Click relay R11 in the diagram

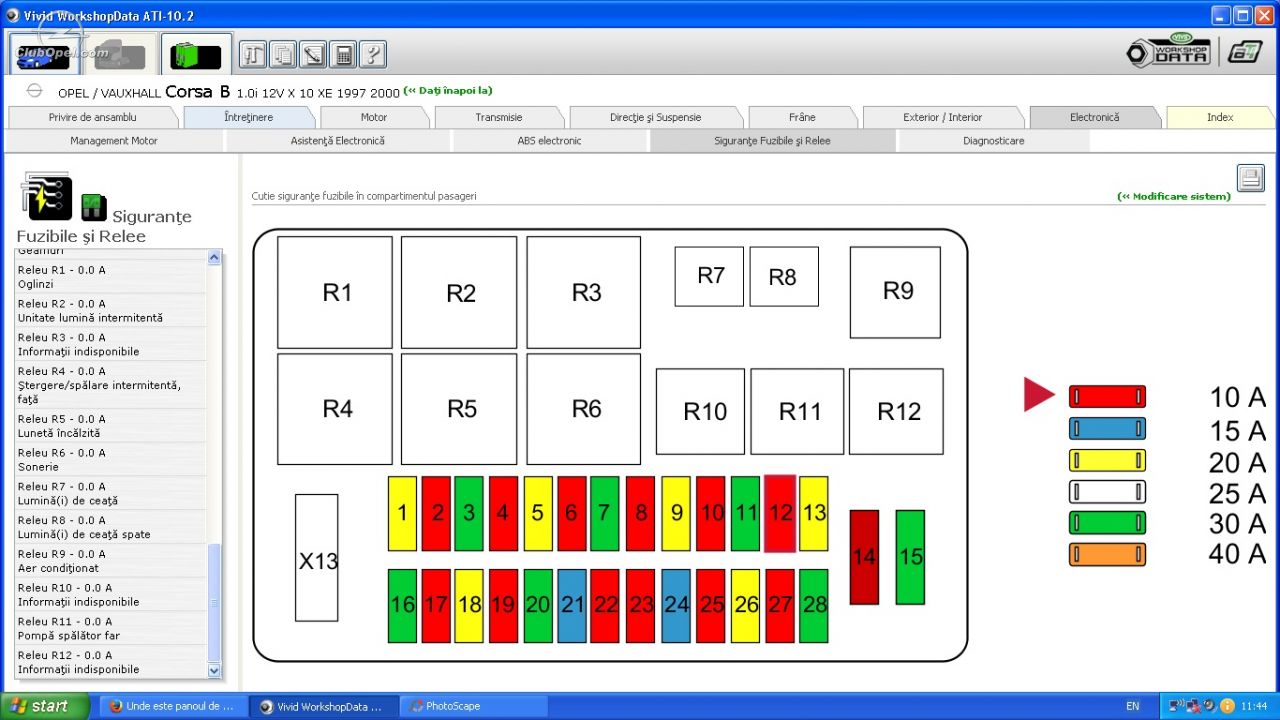click(797, 411)
